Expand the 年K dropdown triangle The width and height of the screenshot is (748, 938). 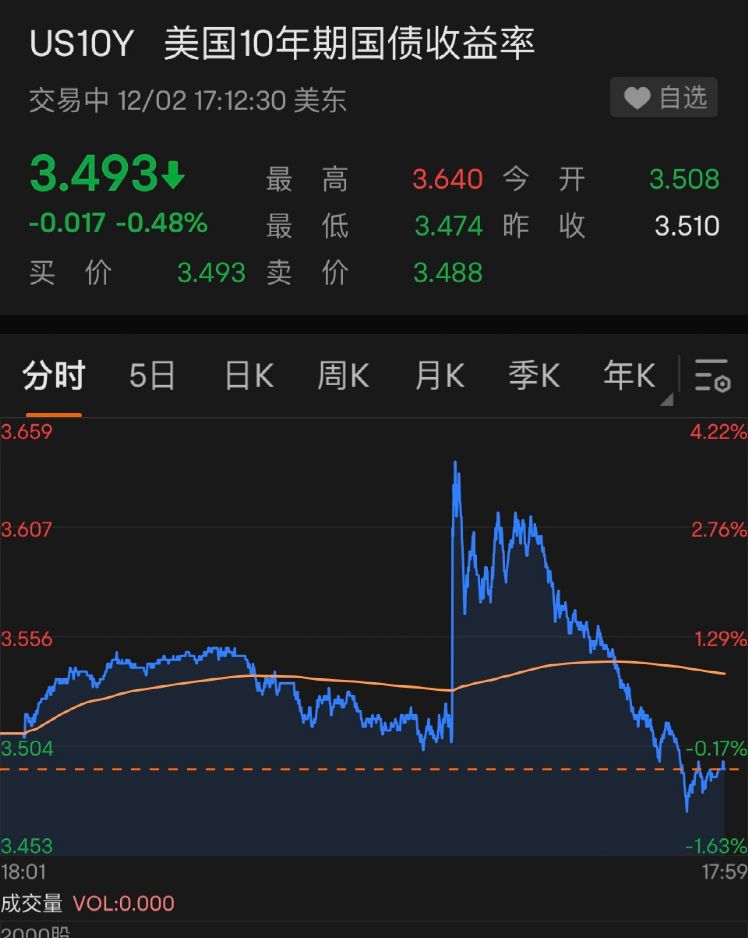(666, 400)
